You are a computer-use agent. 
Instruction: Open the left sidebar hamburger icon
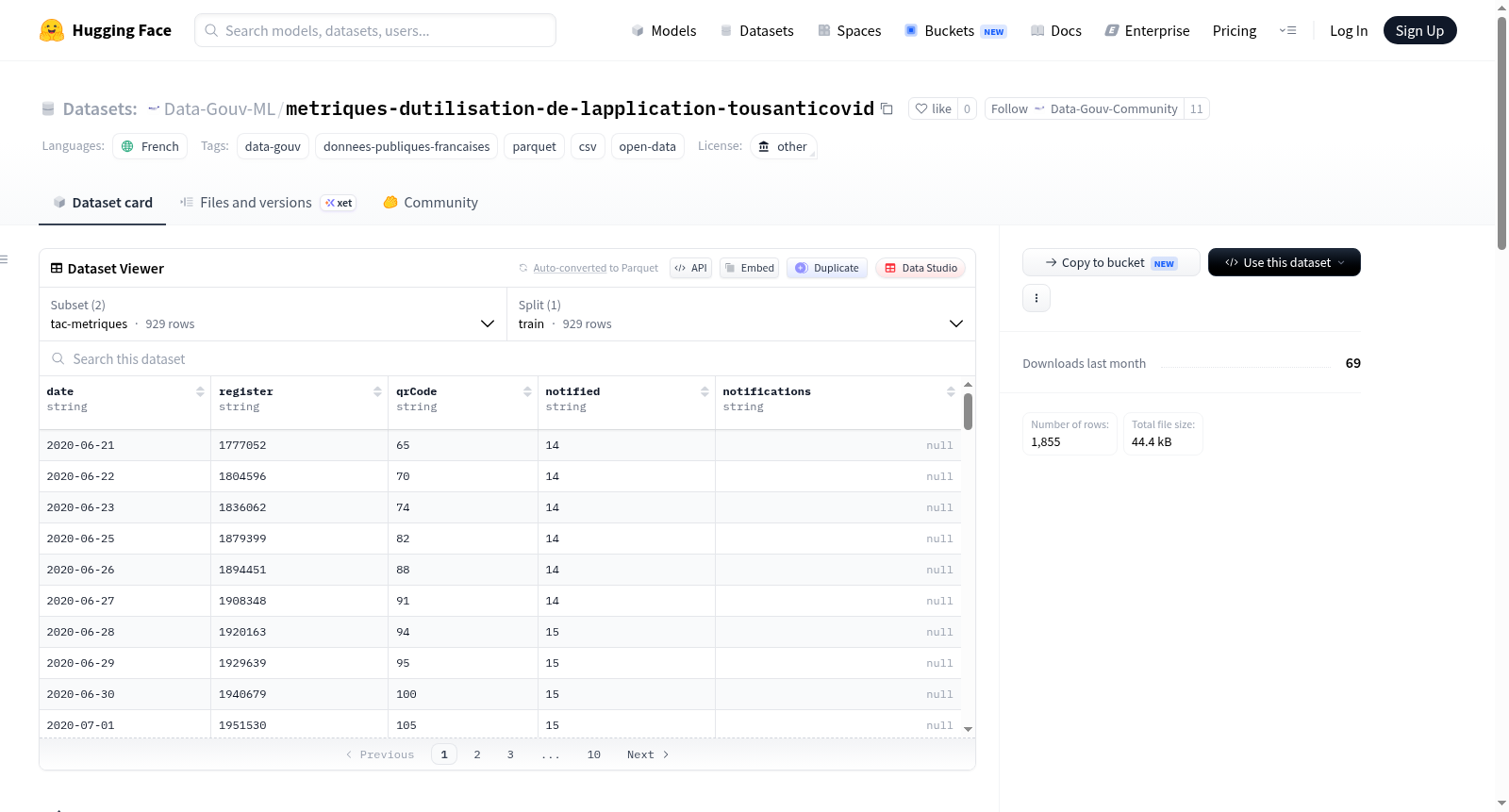click(5, 259)
